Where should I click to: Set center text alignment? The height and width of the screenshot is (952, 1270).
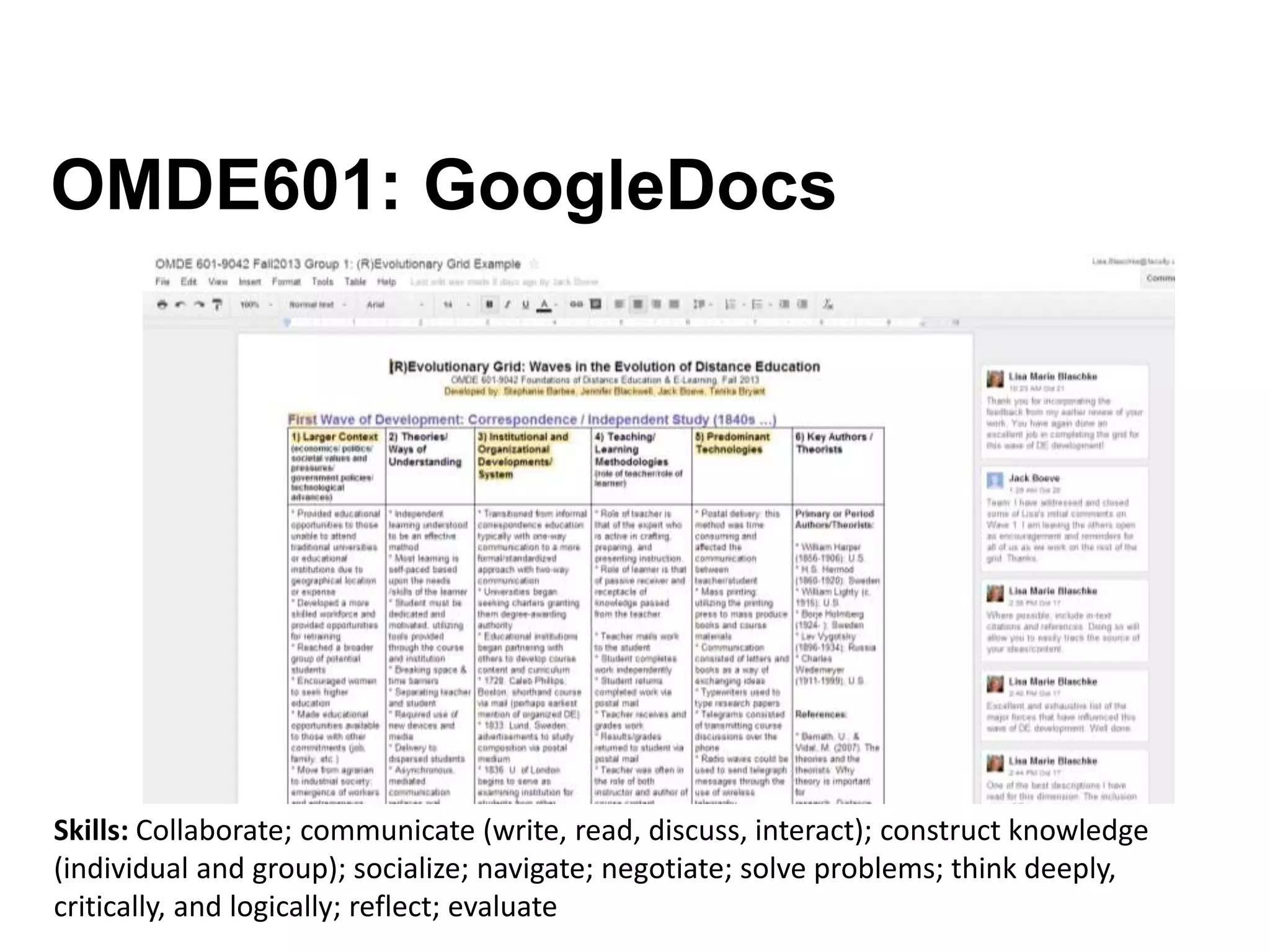point(637,304)
